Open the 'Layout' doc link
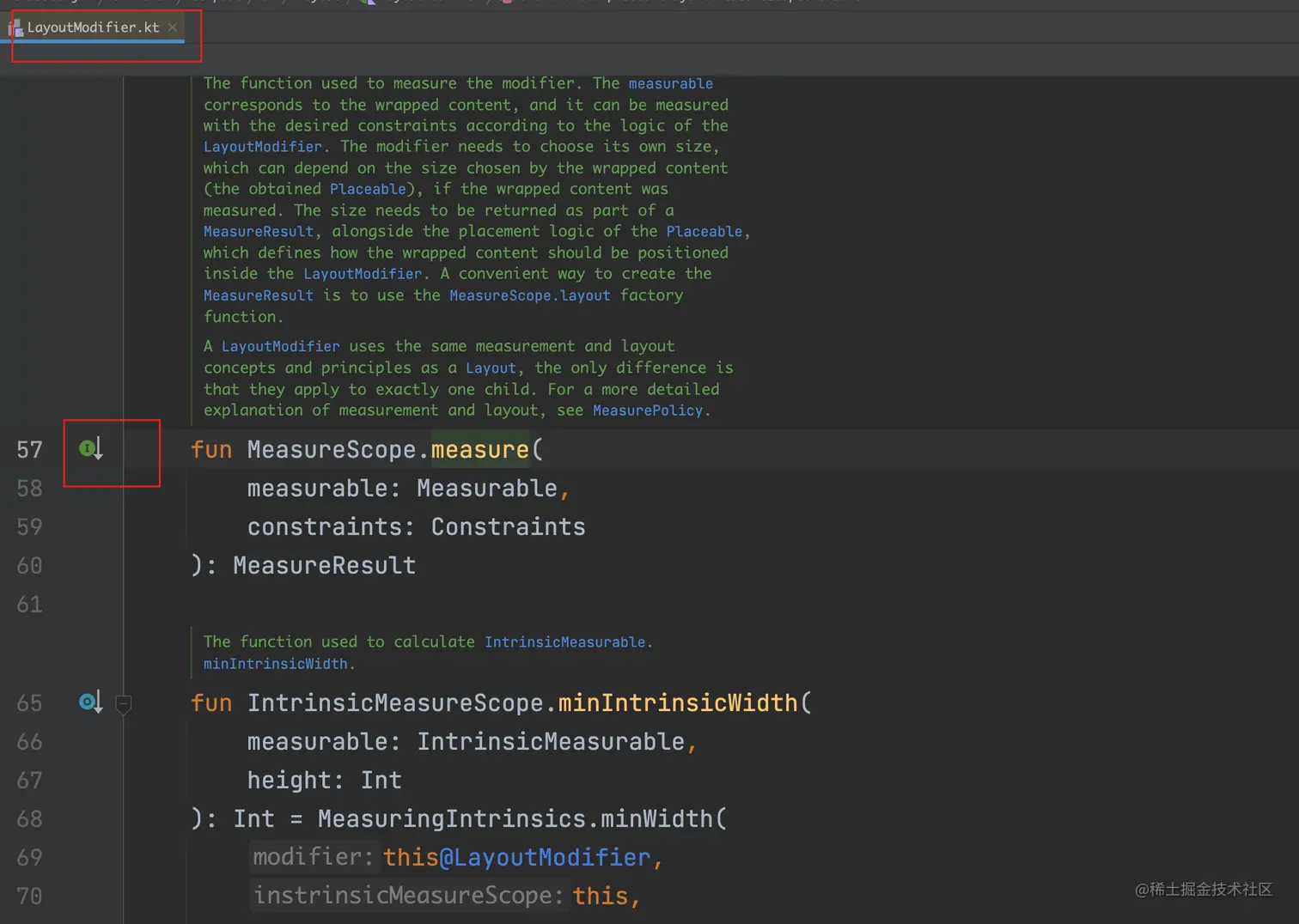Image resolution: width=1299 pixels, height=924 pixels. pos(491,368)
